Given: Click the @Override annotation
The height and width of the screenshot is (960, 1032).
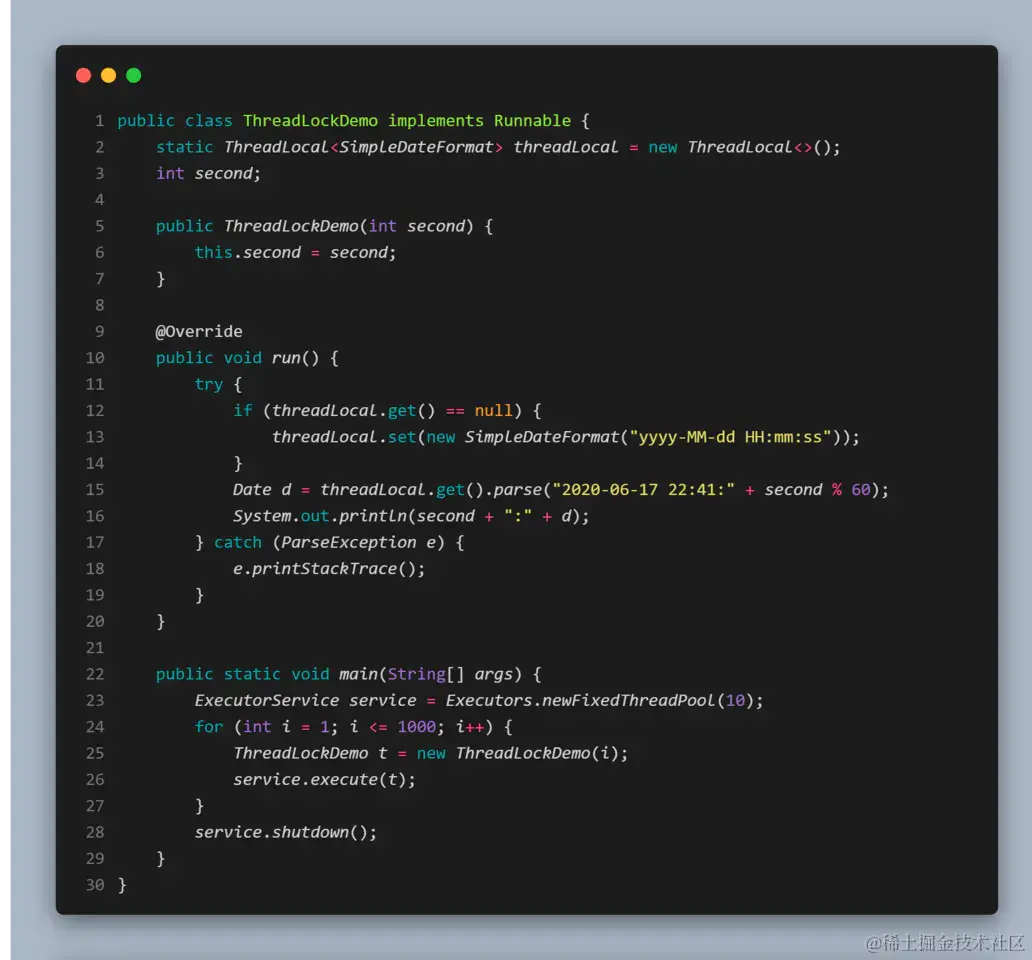Looking at the screenshot, I should 199,332.
